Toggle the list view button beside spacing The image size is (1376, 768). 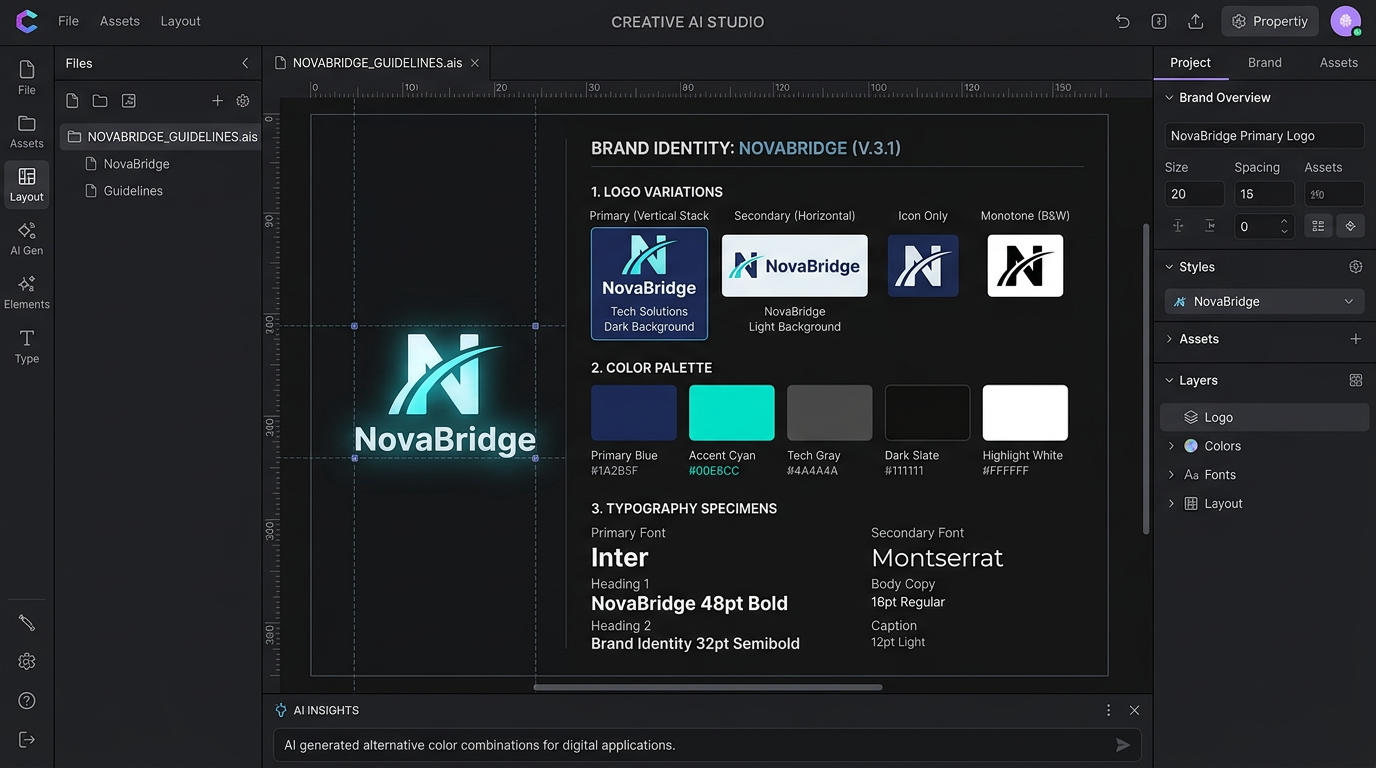click(1318, 226)
